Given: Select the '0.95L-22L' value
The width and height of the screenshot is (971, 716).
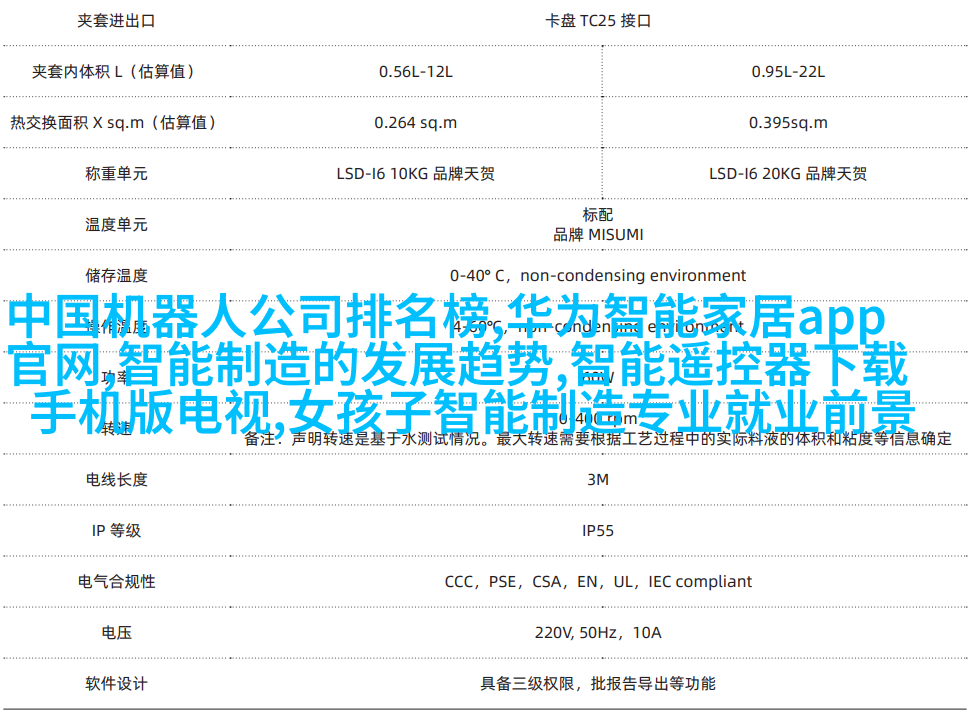Looking at the screenshot, I should pyautogui.click(x=788, y=72).
